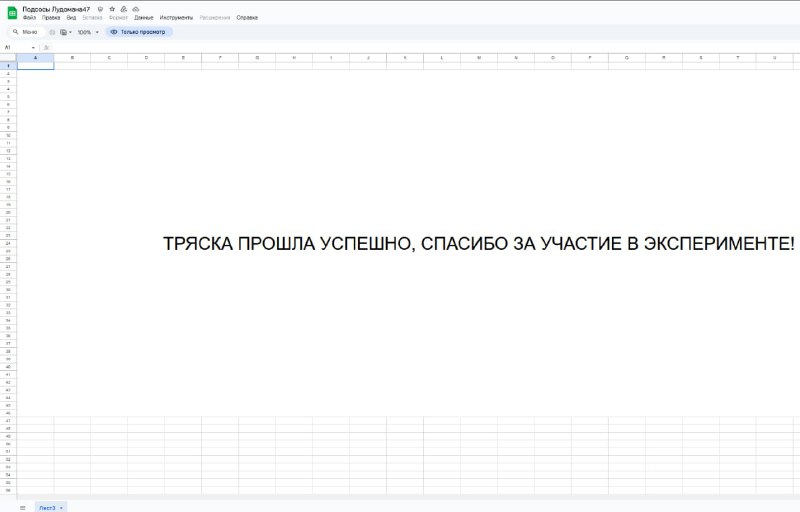Click the print icon in the toolbar

[x=53, y=32]
